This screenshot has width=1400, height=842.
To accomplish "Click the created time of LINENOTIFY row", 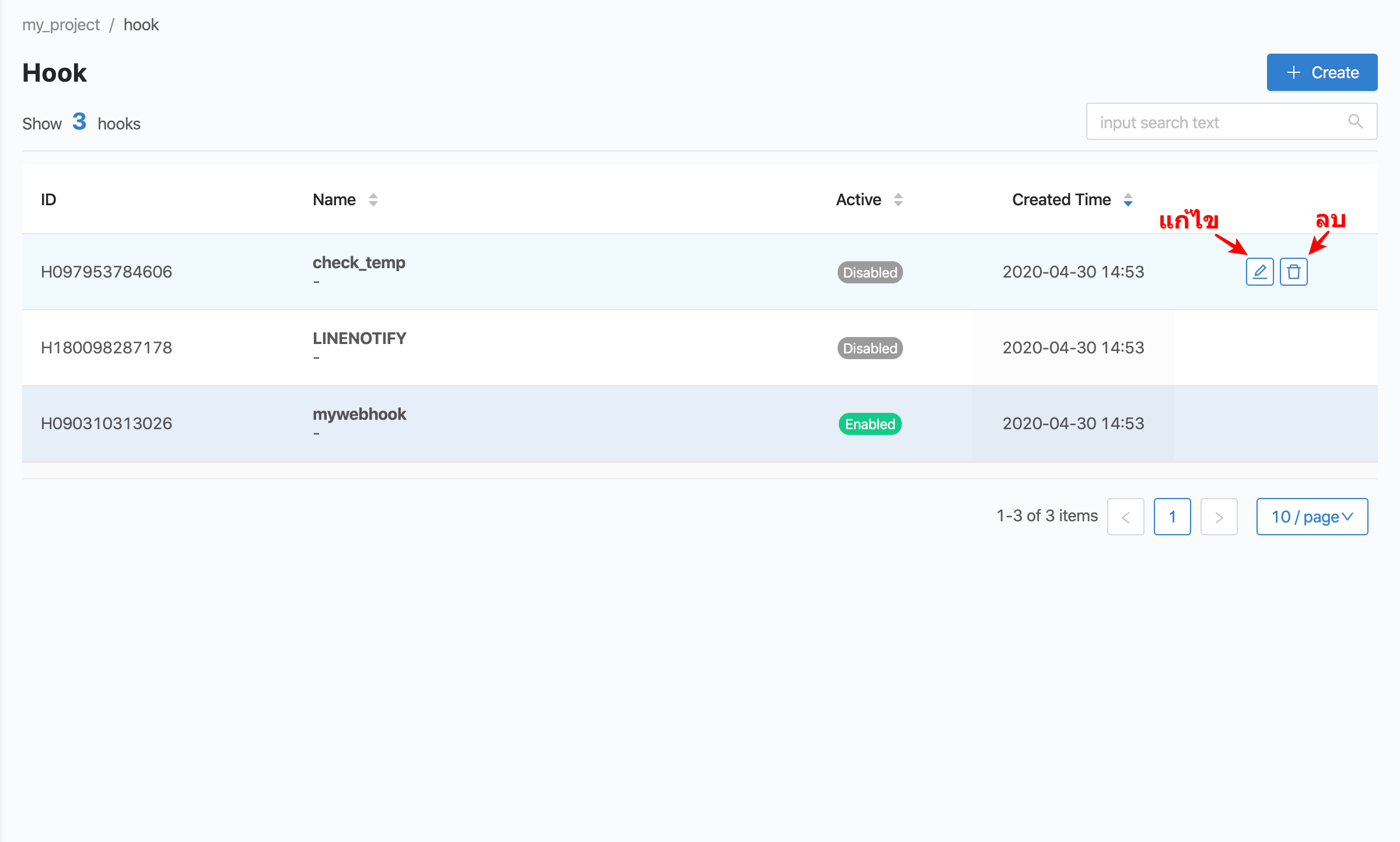I will coord(1073,348).
